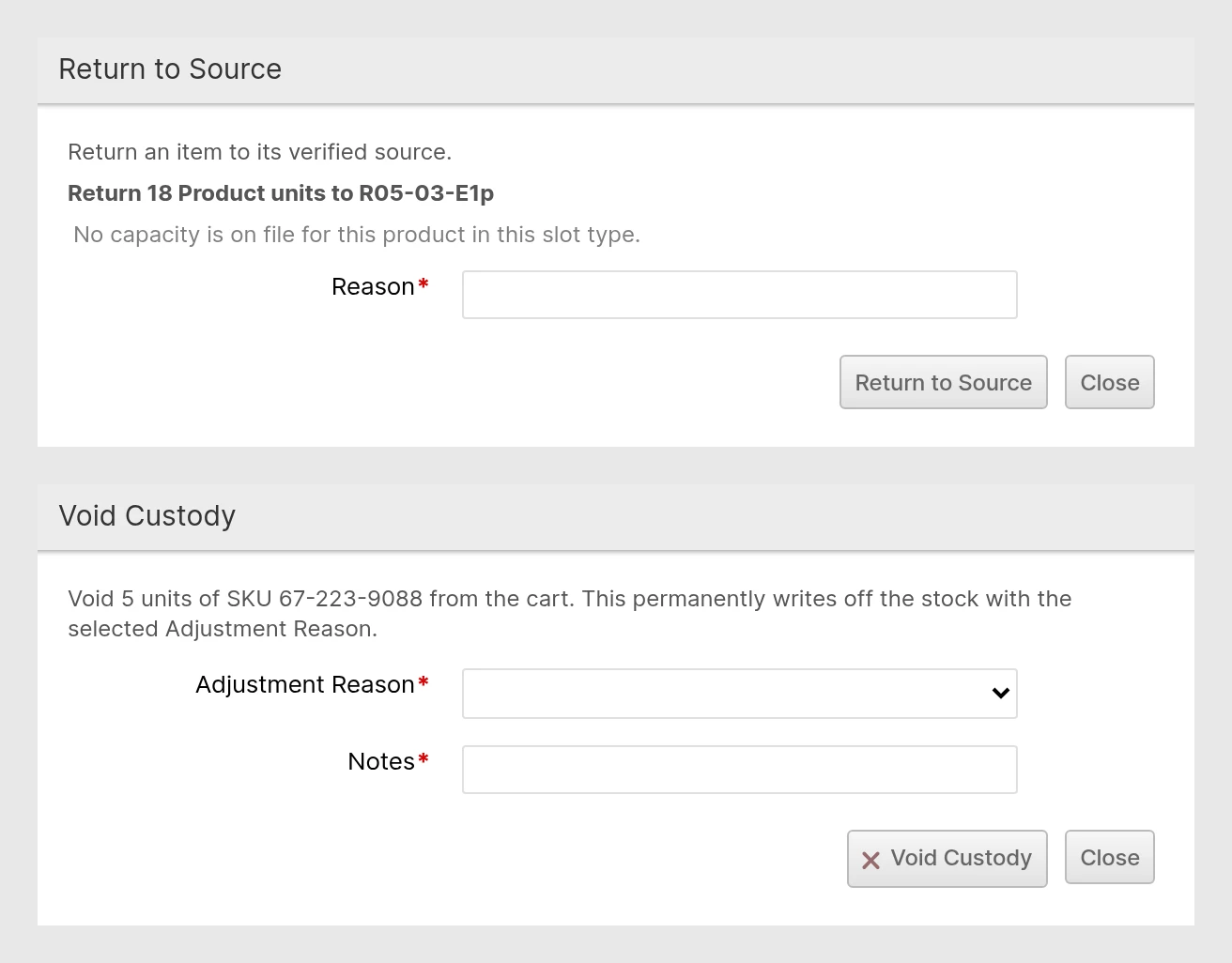The image size is (1232, 963).
Task: Close the Return to Source dialog
Action: click(x=1109, y=382)
